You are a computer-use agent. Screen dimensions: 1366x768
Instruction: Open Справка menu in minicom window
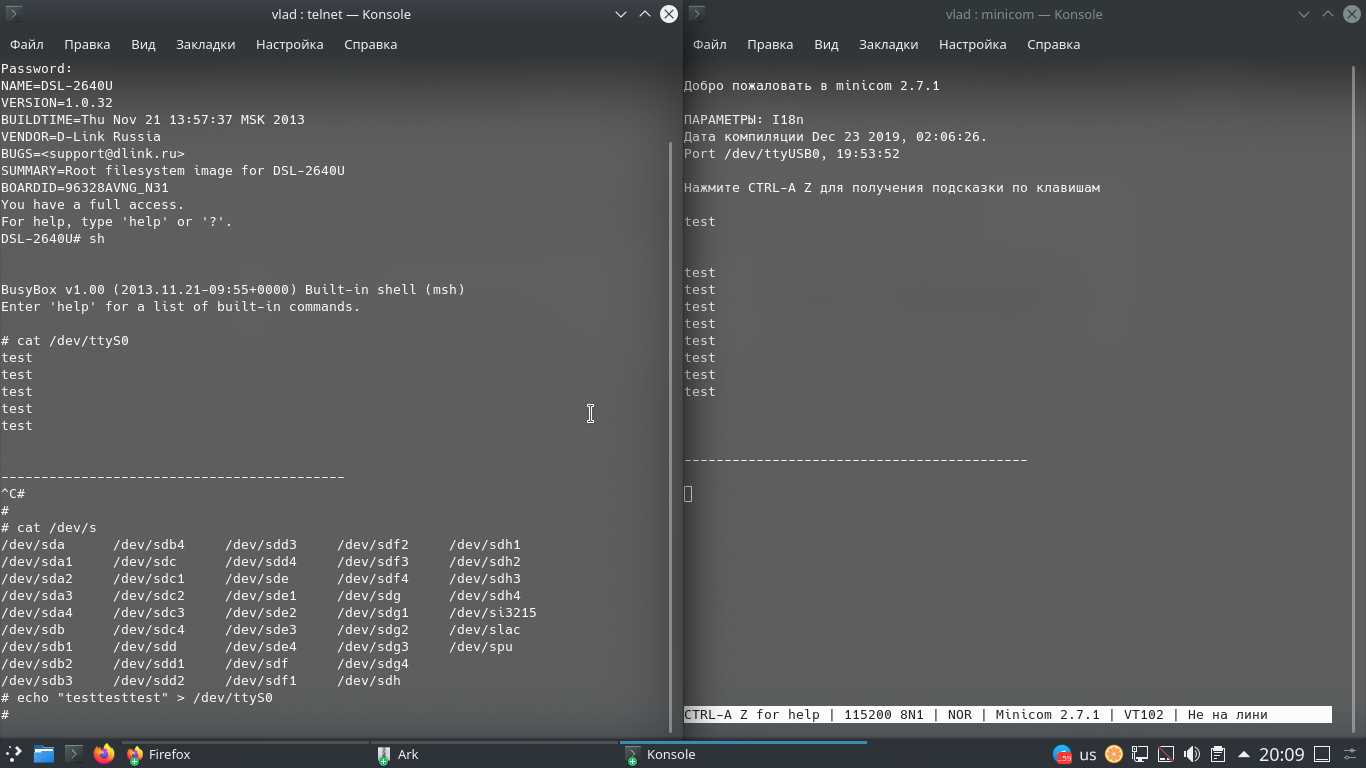[1053, 44]
